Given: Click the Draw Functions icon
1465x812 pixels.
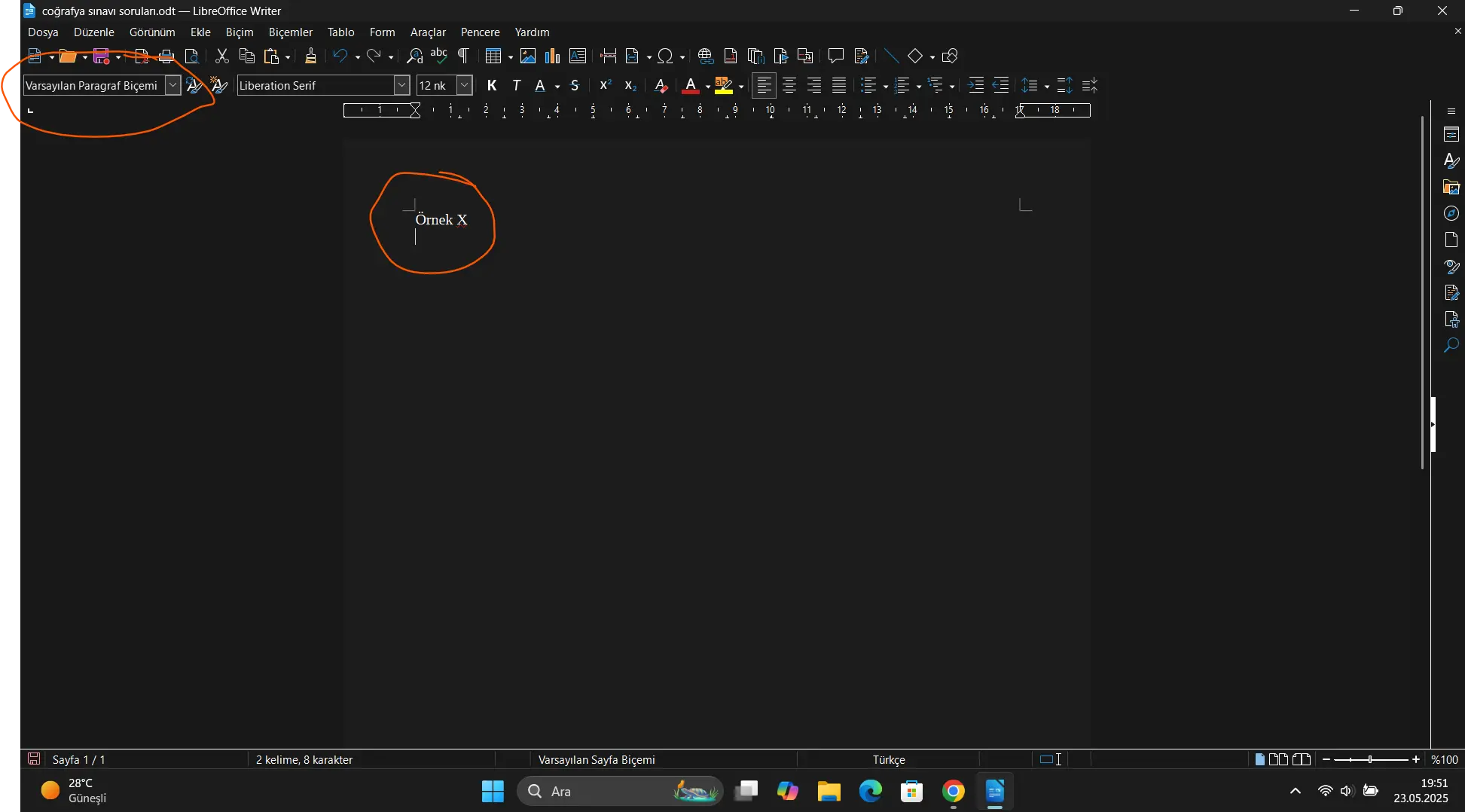Looking at the screenshot, I should pyautogui.click(x=950, y=56).
